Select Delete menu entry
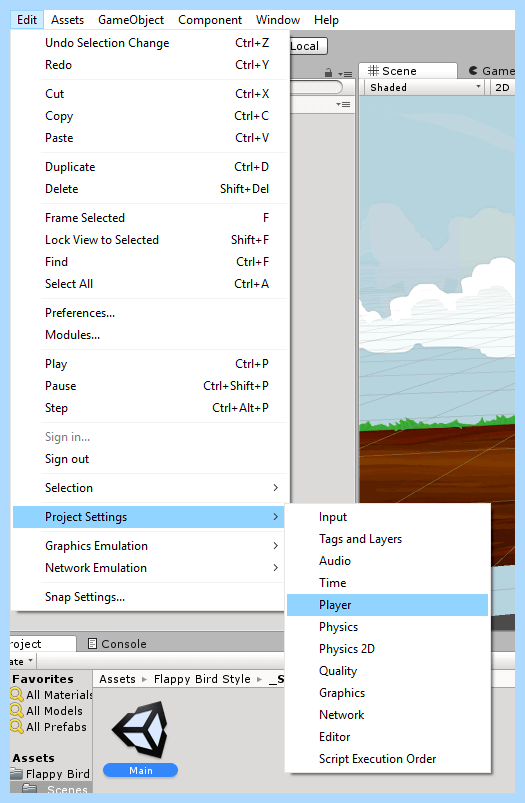 [151, 189]
